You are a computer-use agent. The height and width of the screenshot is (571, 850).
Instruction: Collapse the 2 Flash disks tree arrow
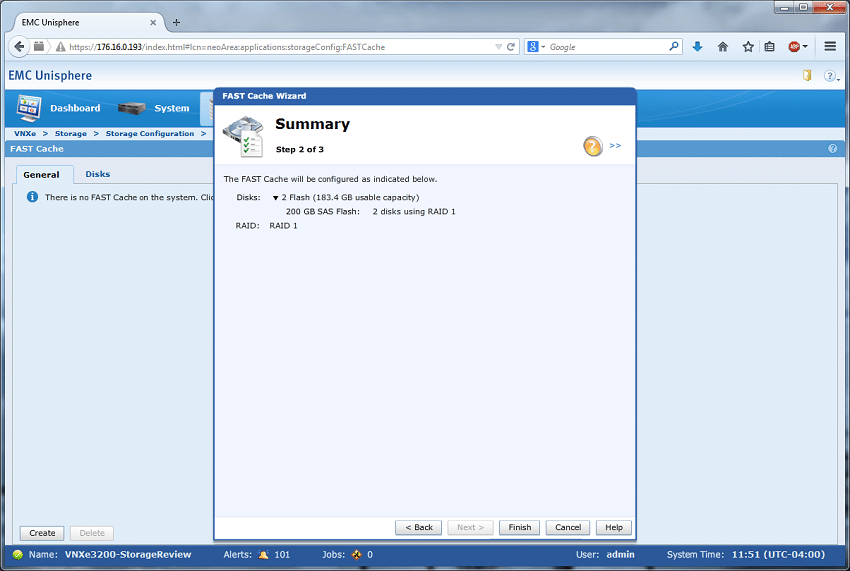pyautogui.click(x=275, y=198)
